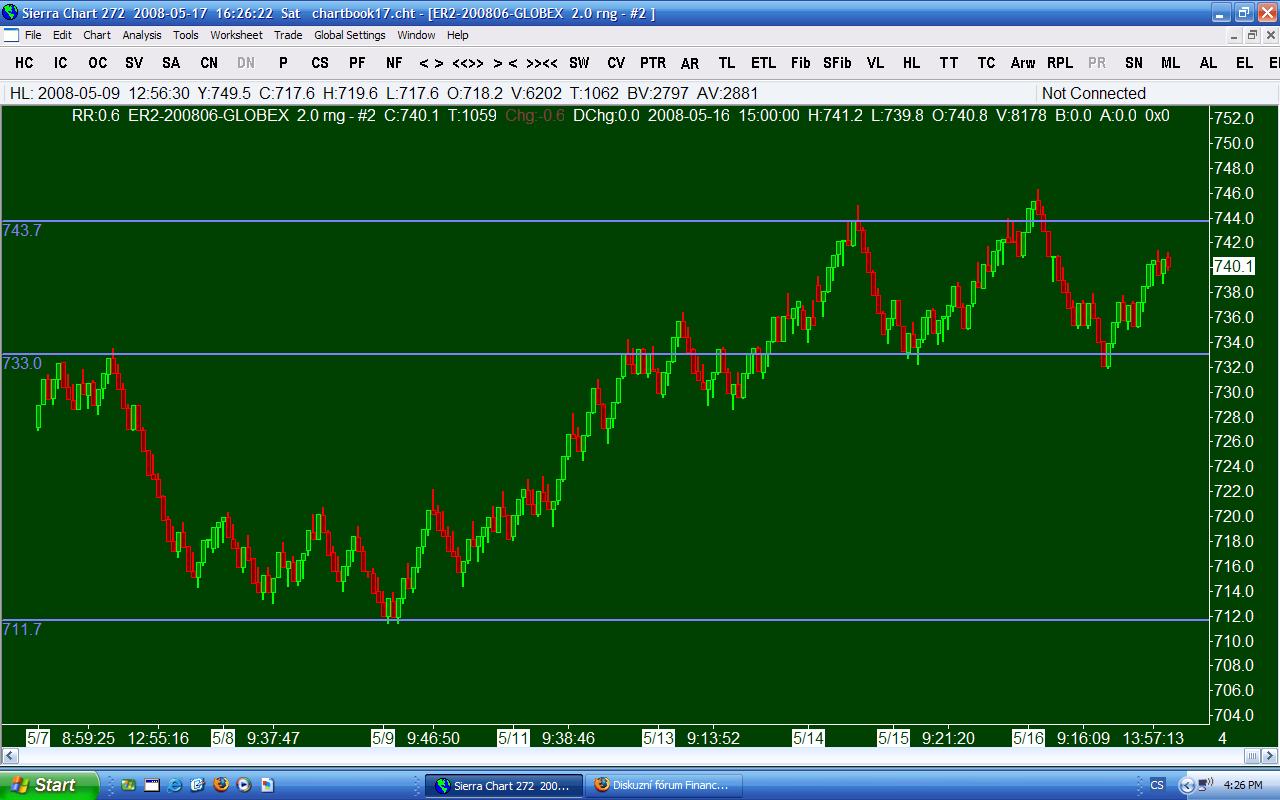Screen dimensions: 1280x800
Task: Click the chart scrollbar left arrow
Action: (10, 756)
